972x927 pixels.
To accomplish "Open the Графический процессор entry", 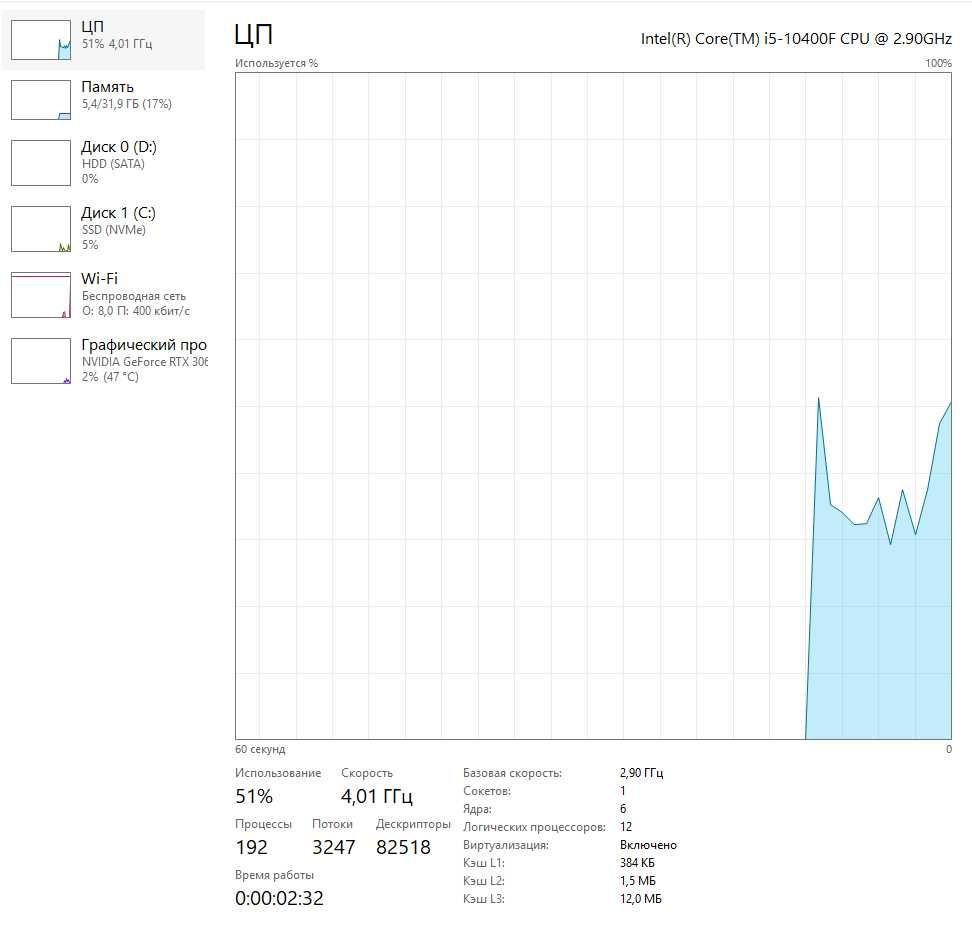I will point(104,361).
